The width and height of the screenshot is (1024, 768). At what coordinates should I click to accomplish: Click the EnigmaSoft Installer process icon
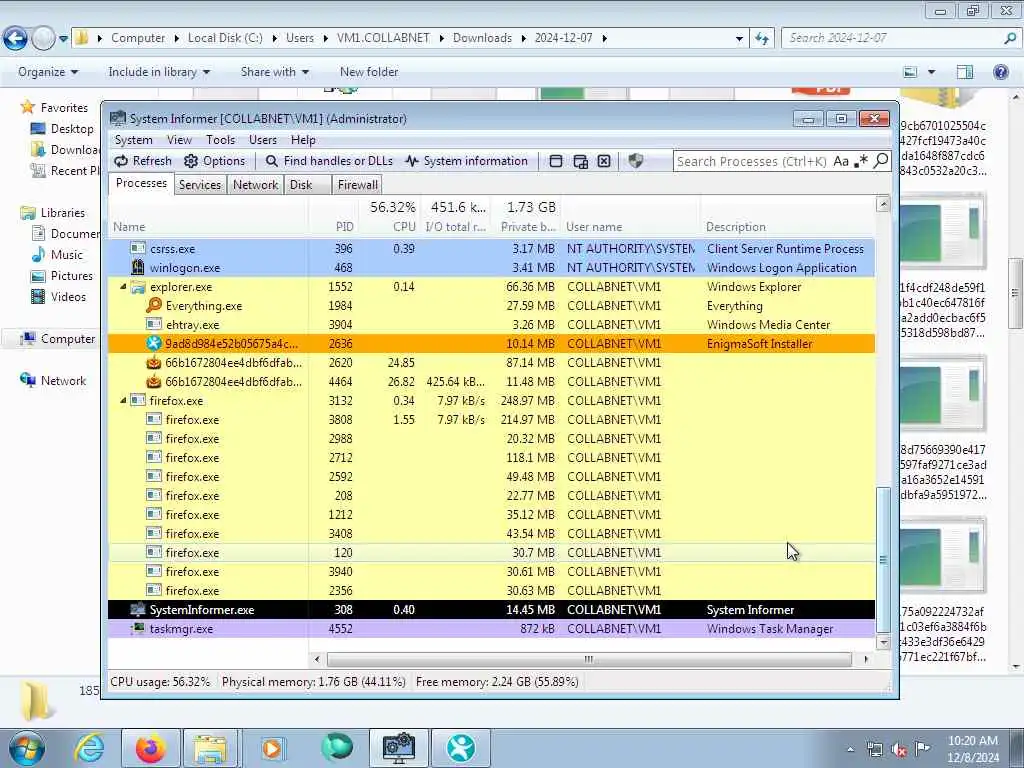tap(153, 343)
